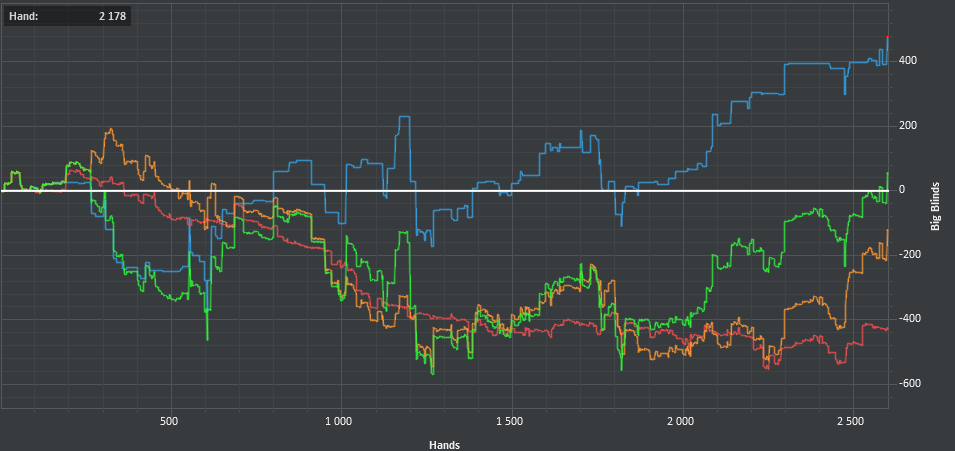Click the "Hands" x-axis title
This screenshot has width=955, height=451.
point(444,443)
